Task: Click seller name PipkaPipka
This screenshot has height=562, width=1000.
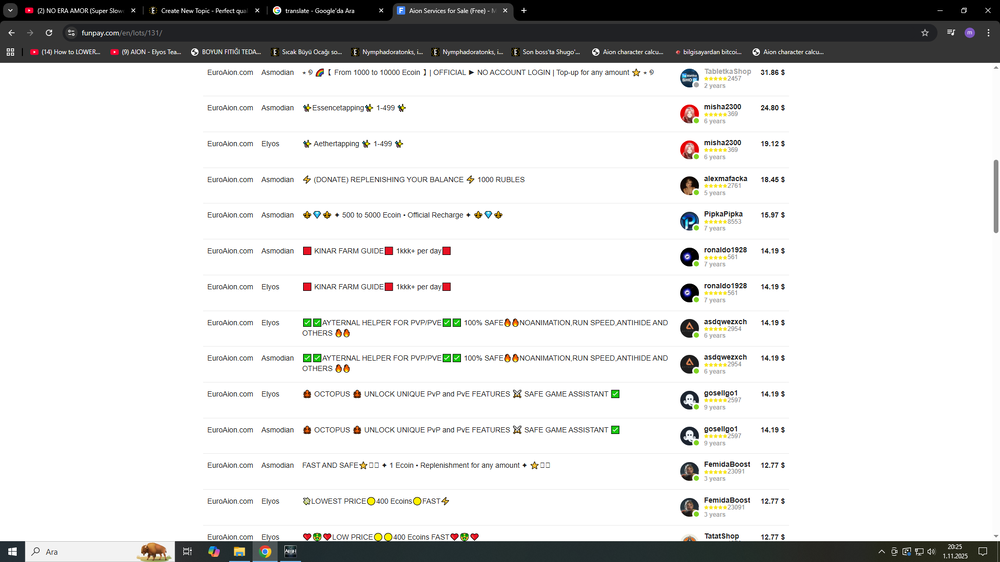Action: pos(723,214)
